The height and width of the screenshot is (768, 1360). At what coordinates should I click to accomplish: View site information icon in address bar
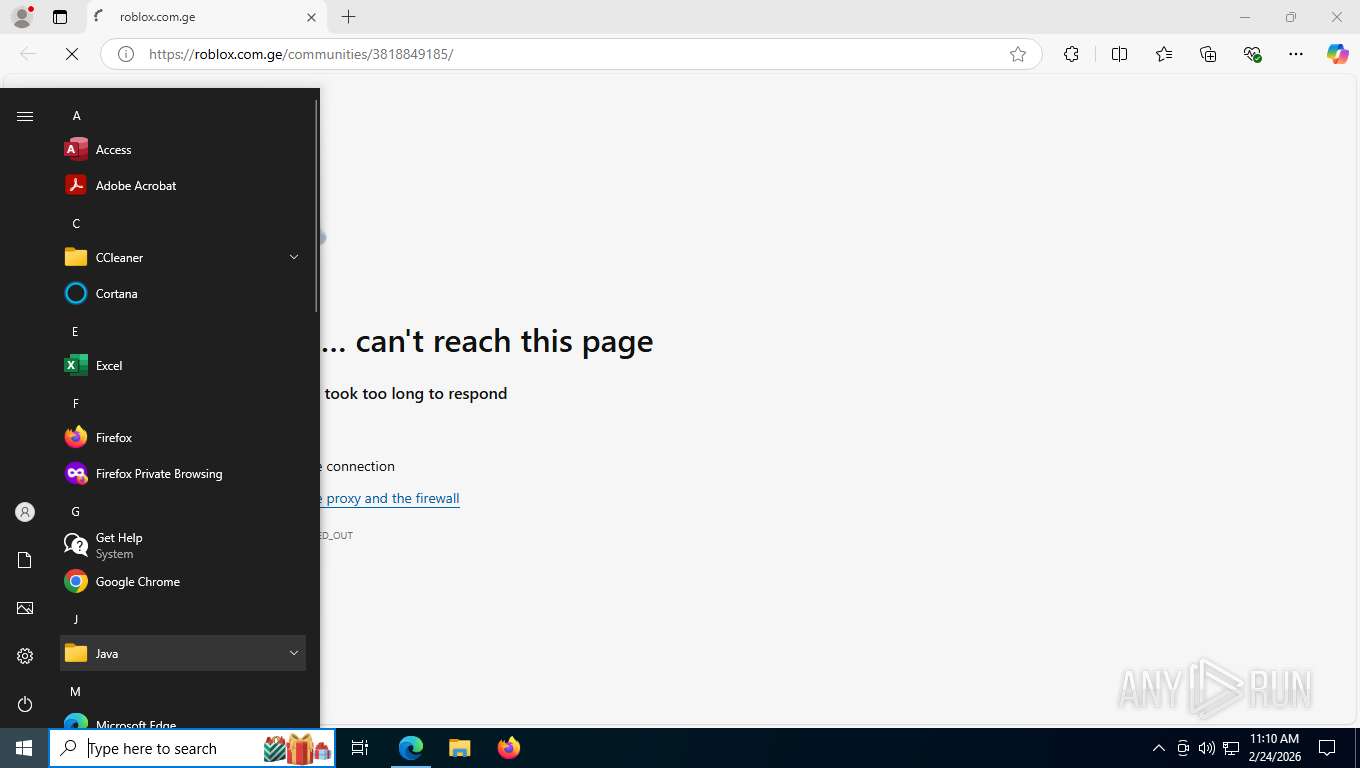tap(126, 54)
